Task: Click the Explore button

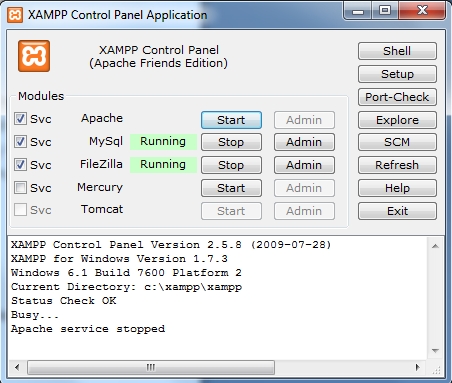Action: (x=397, y=120)
